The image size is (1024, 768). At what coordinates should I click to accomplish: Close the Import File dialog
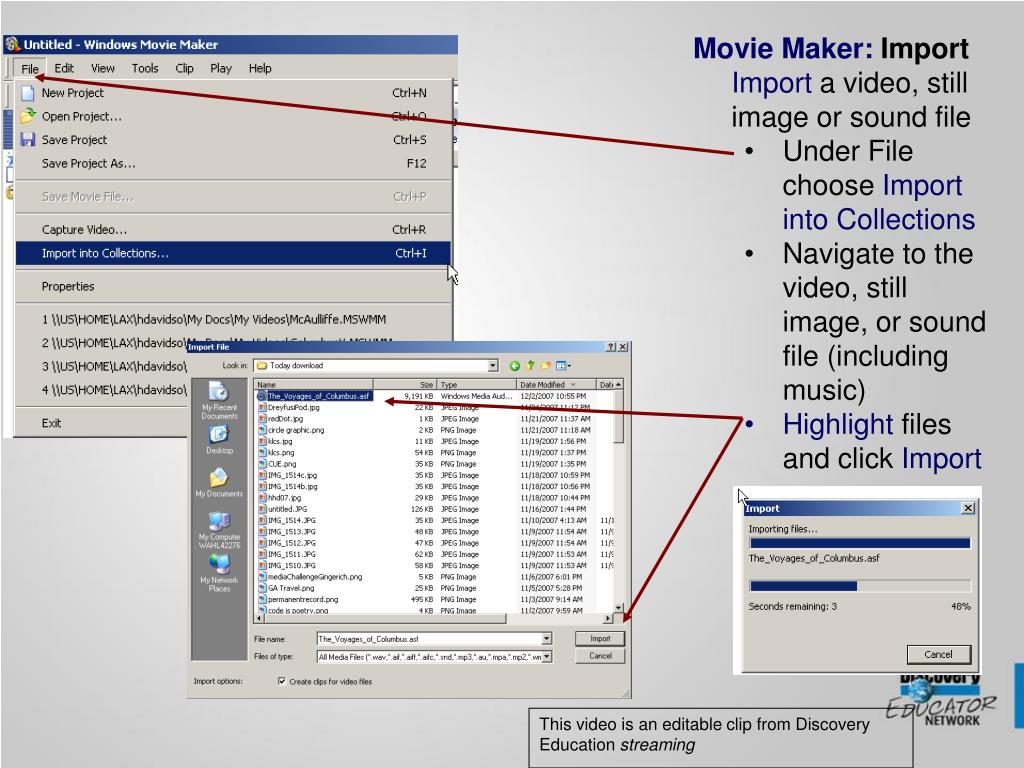pyautogui.click(x=622, y=347)
